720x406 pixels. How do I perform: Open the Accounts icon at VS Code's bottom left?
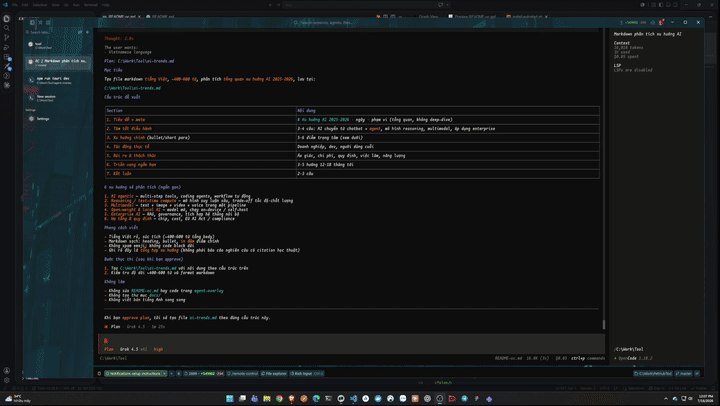pyautogui.click(x=6, y=370)
